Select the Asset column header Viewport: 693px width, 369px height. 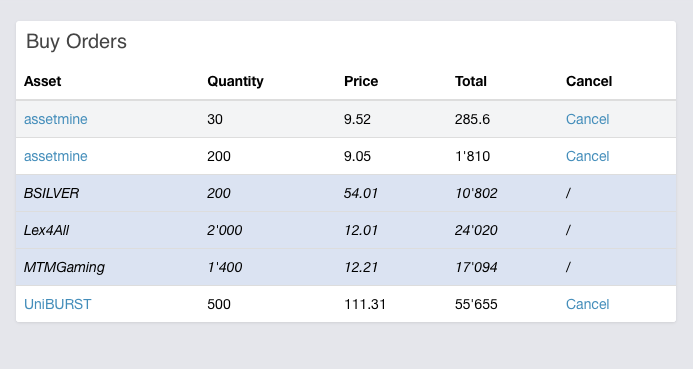pyautogui.click(x=42, y=81)
